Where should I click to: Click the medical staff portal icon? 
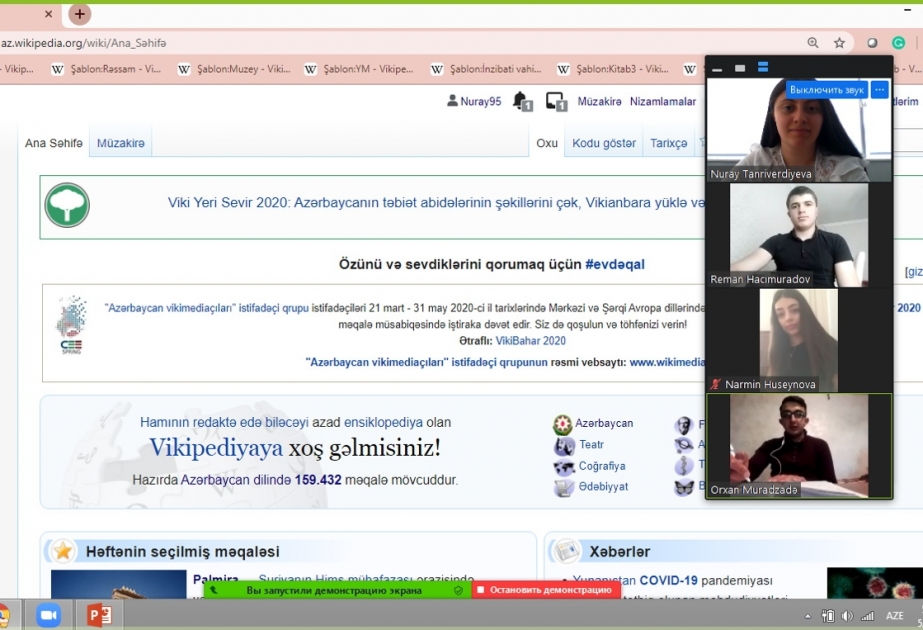683,465
